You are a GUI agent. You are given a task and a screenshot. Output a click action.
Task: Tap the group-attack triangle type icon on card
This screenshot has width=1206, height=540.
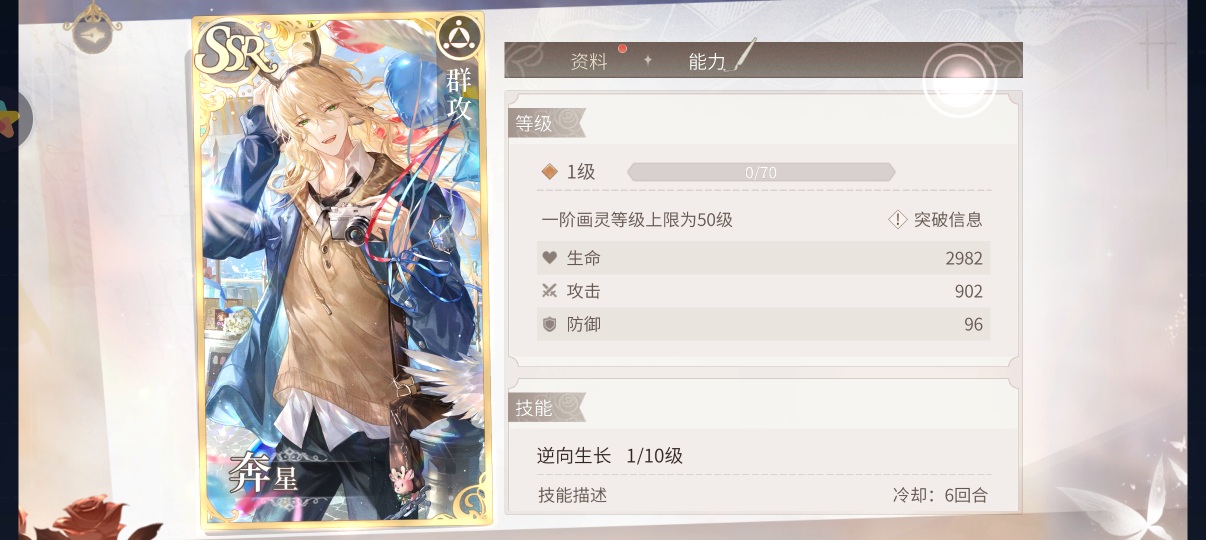click(459, 37)
